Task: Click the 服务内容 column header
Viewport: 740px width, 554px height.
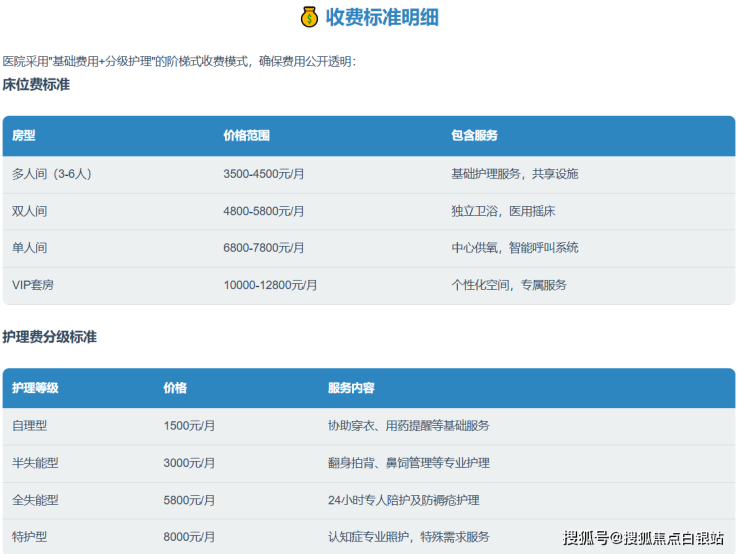Action: point(351,388)
